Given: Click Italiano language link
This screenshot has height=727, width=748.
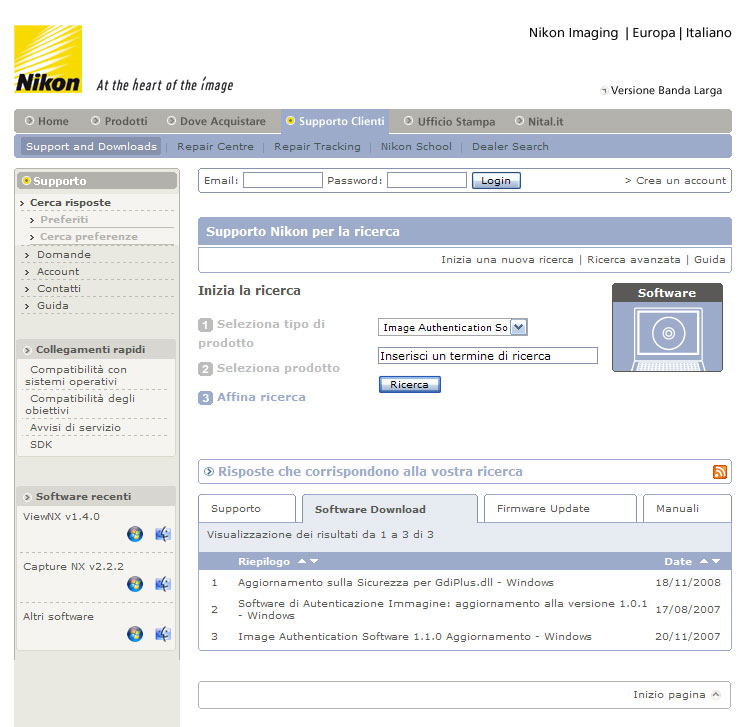Looking at the screenshot, I should pyautogui.click(x=708, y=32).
